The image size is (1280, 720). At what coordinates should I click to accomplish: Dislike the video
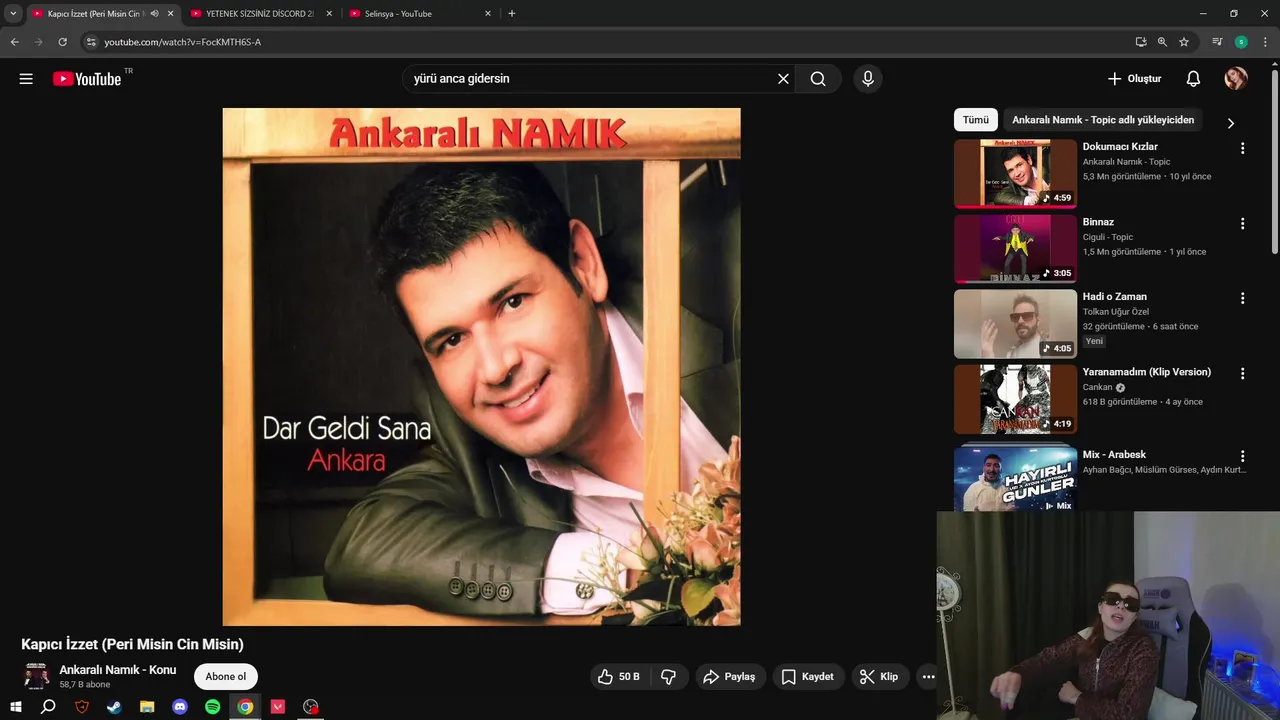pyautogui.click(x=668, y=677)
